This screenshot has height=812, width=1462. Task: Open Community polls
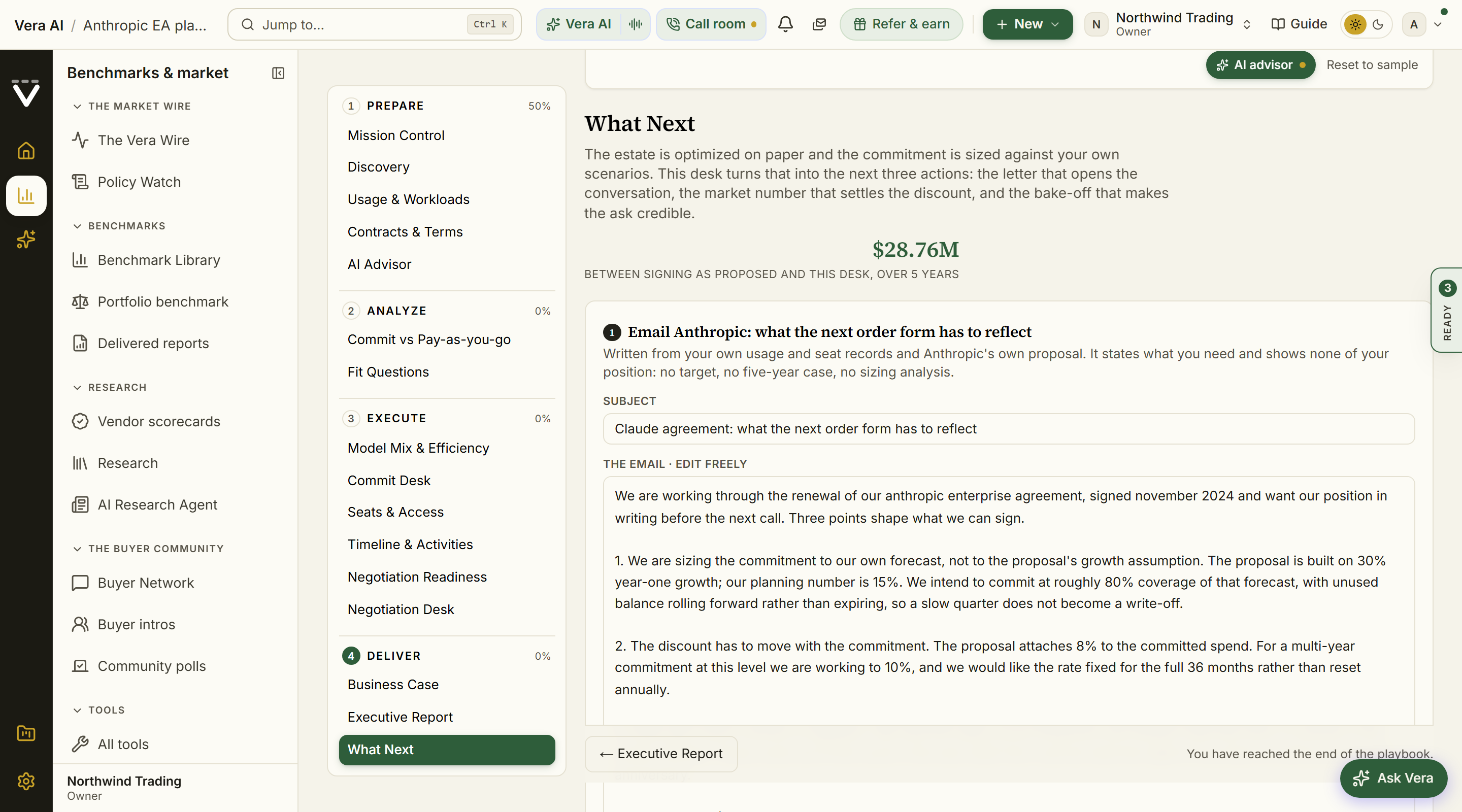coord(176,666)
